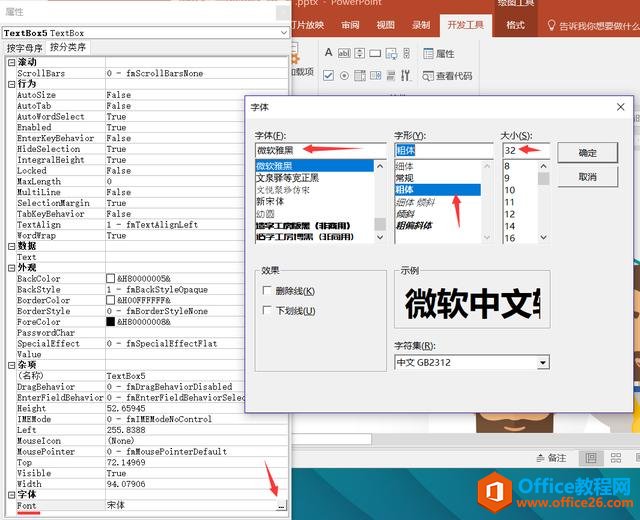
Task: Cancel the font dialog with 取消
Action: click(x=587, y=177)
